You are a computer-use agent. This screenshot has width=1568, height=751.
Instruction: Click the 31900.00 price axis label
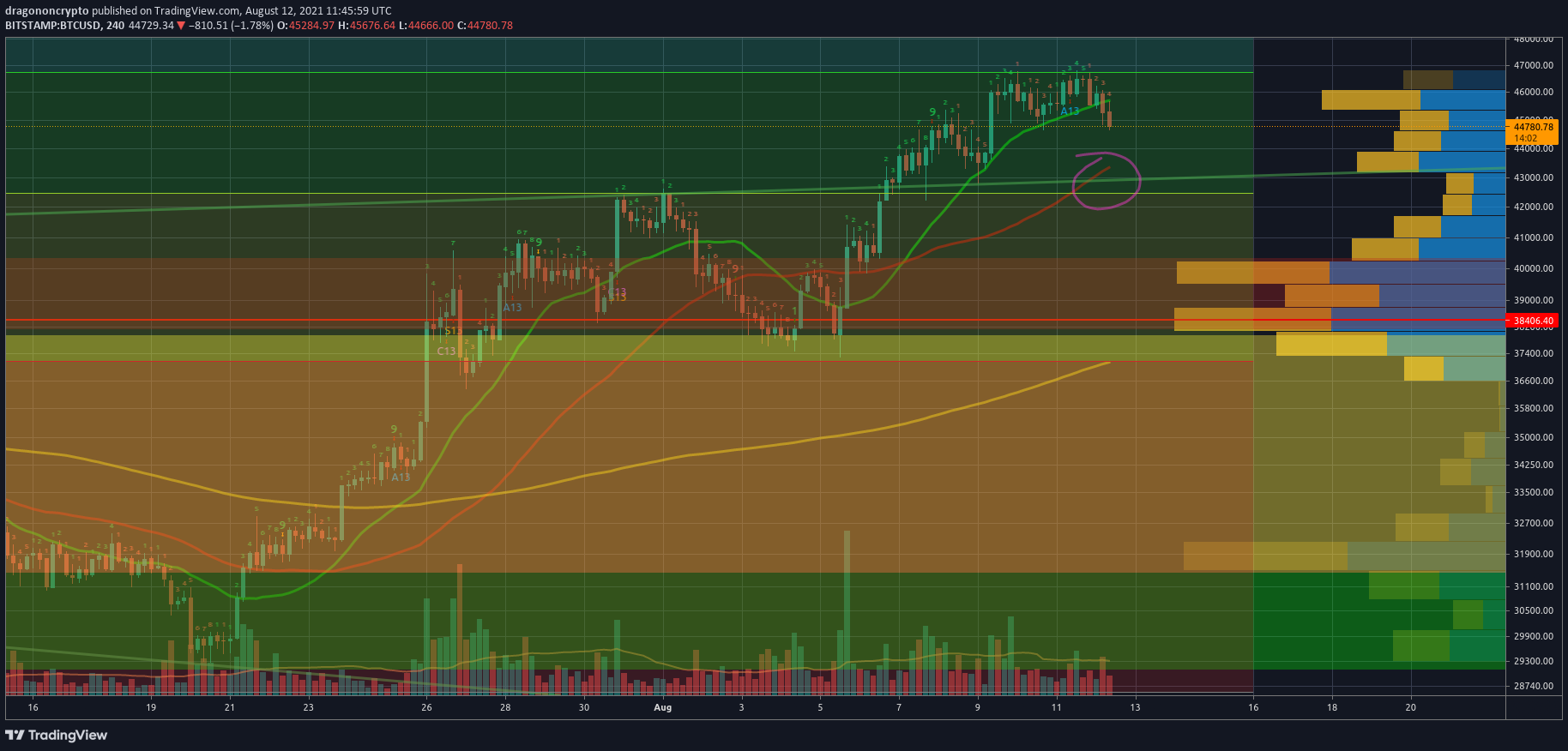1533,554
